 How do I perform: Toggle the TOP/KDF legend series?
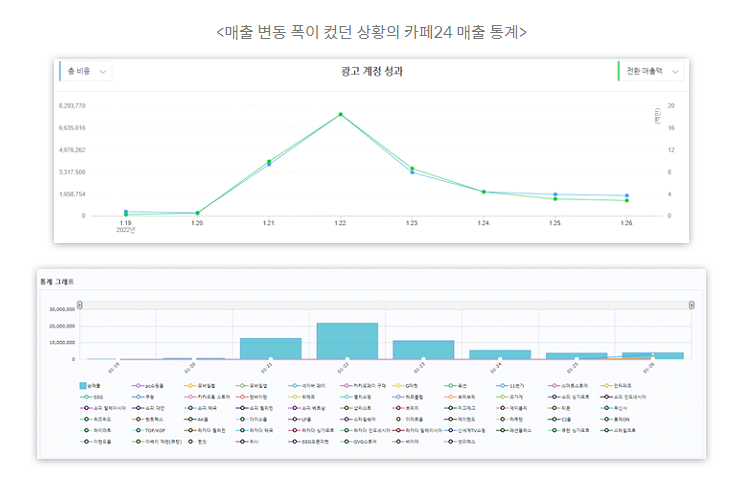pyautogui.click(x=149, y=430)
